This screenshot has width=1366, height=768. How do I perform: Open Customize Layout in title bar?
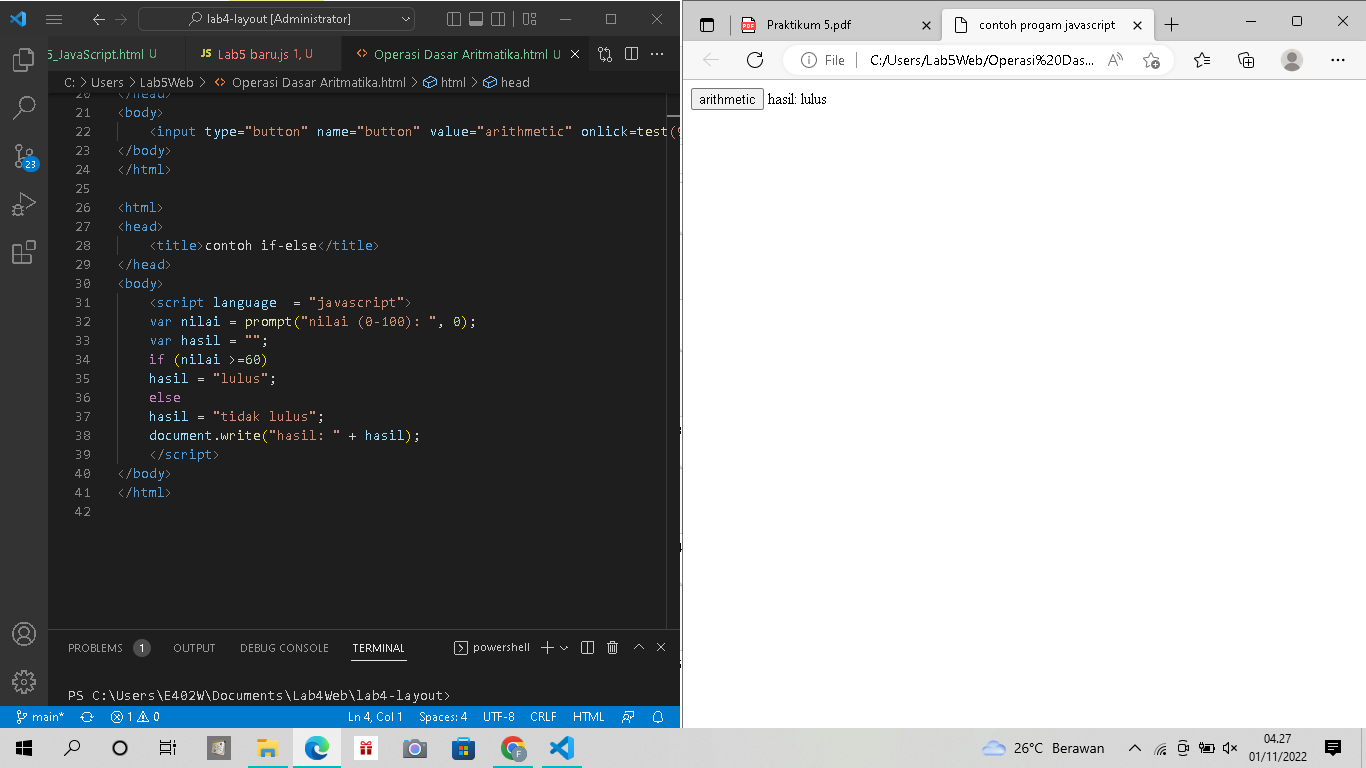pos(530,19)
